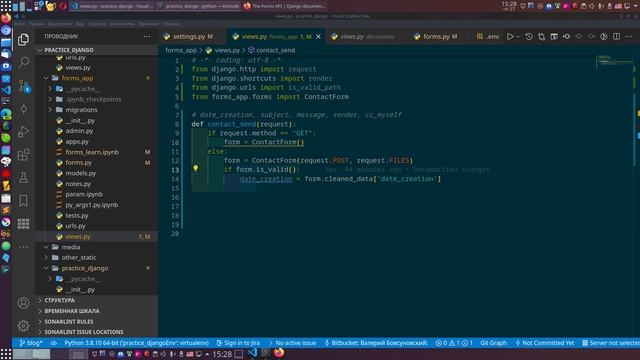Click Sign in to Jira in status bar
The image size is (640, 360).
click(x=238, y=343)
